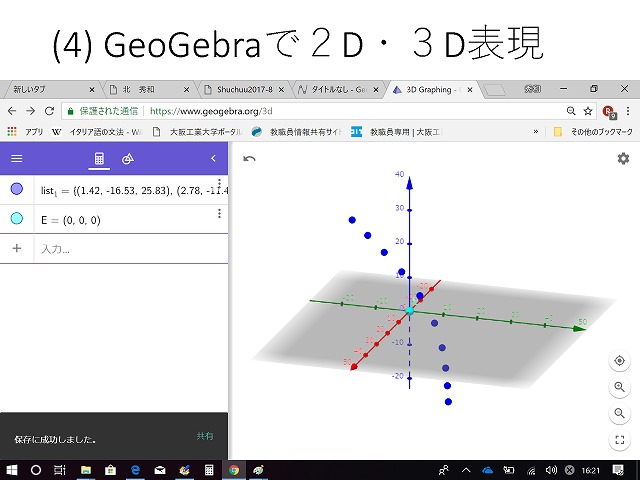Screen dimensions: 640x480
Task: Undo the last action in 3D view
Action: coord(249,158)
